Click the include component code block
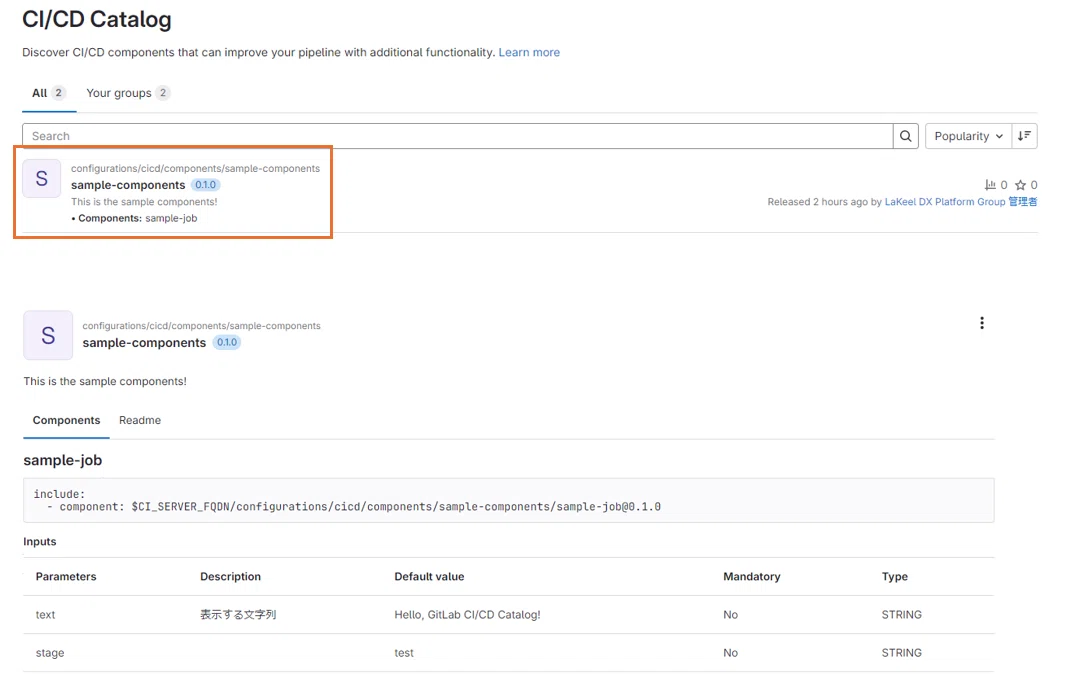Image resolution: width=1066 pixels, height=692 pixels. pos(509,500)
